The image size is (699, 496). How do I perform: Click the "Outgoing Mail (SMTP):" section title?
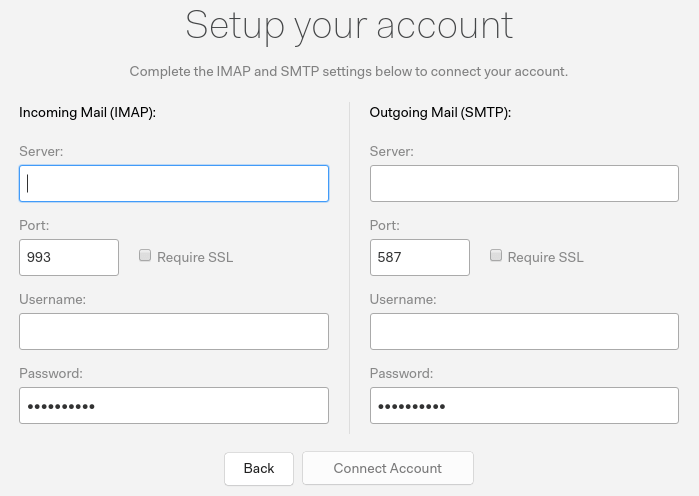tap(440, 112)
